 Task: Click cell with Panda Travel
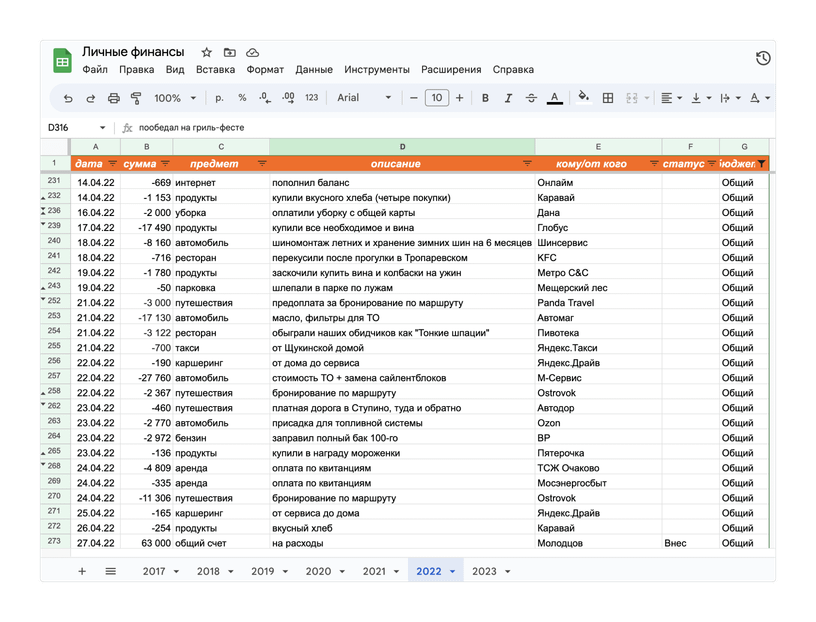[598, 302]
